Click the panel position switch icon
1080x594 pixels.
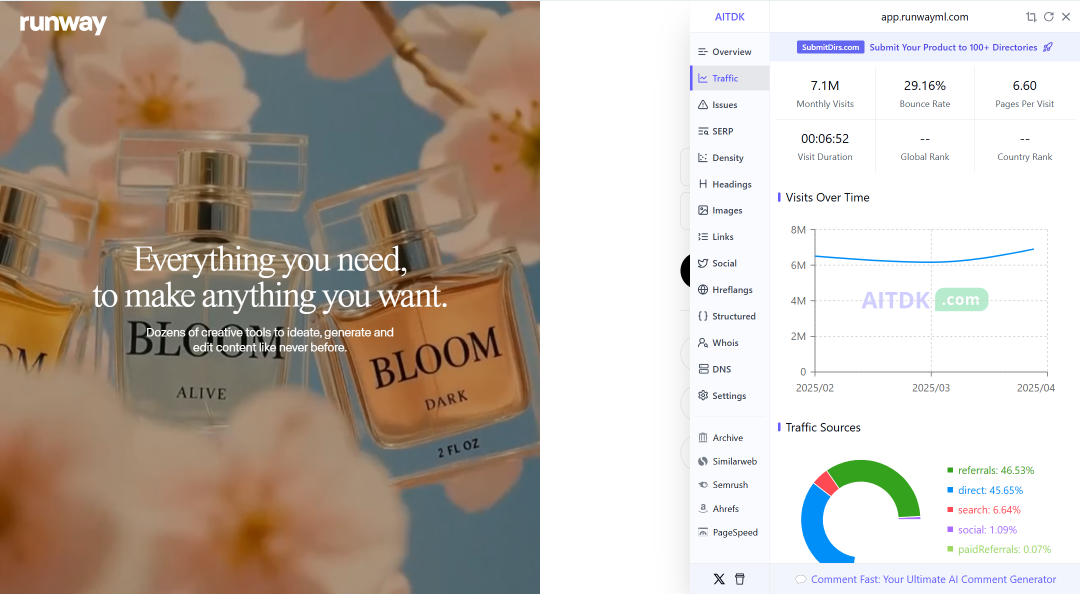click(1031, 17)
